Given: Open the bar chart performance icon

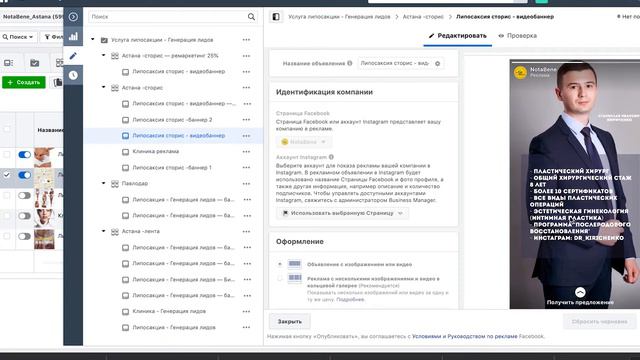Looking at the screenshot, I should click(x=73, y=36).
